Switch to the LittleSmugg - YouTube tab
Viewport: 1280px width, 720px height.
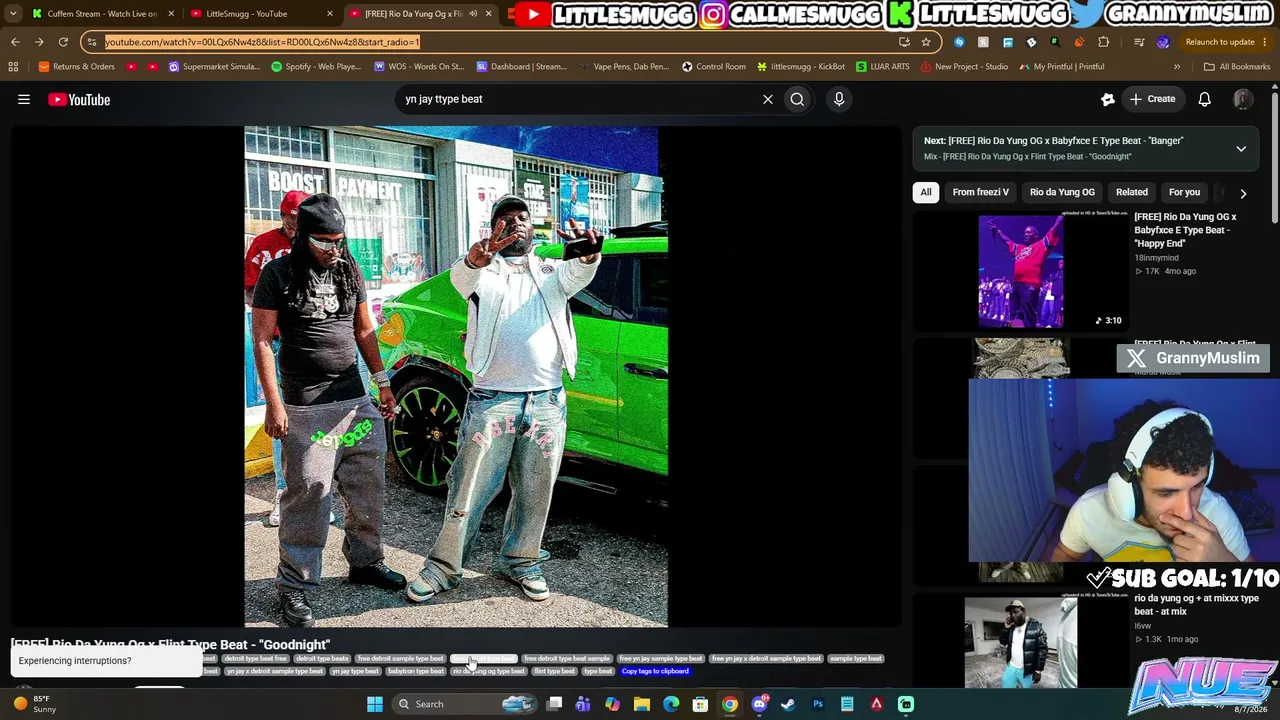pos(262,14)
